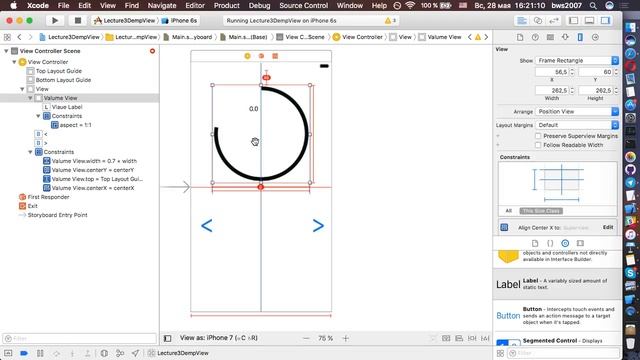Toggle the Debug area pane
The height and width of the screenshot is (360, 640).
tap(589, 20)
